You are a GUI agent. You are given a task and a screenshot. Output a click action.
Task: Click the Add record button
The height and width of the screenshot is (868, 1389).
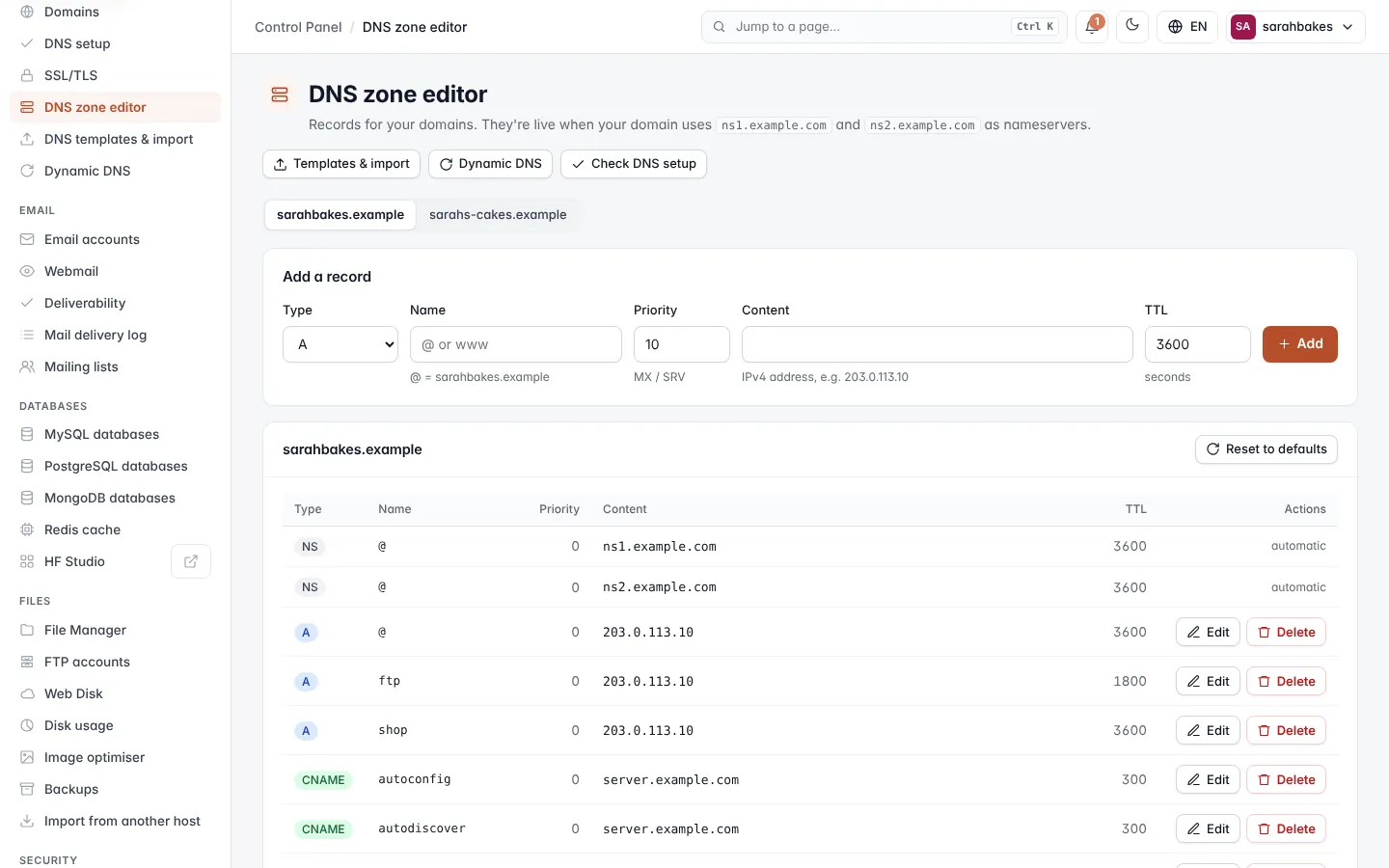point(1299,344)
